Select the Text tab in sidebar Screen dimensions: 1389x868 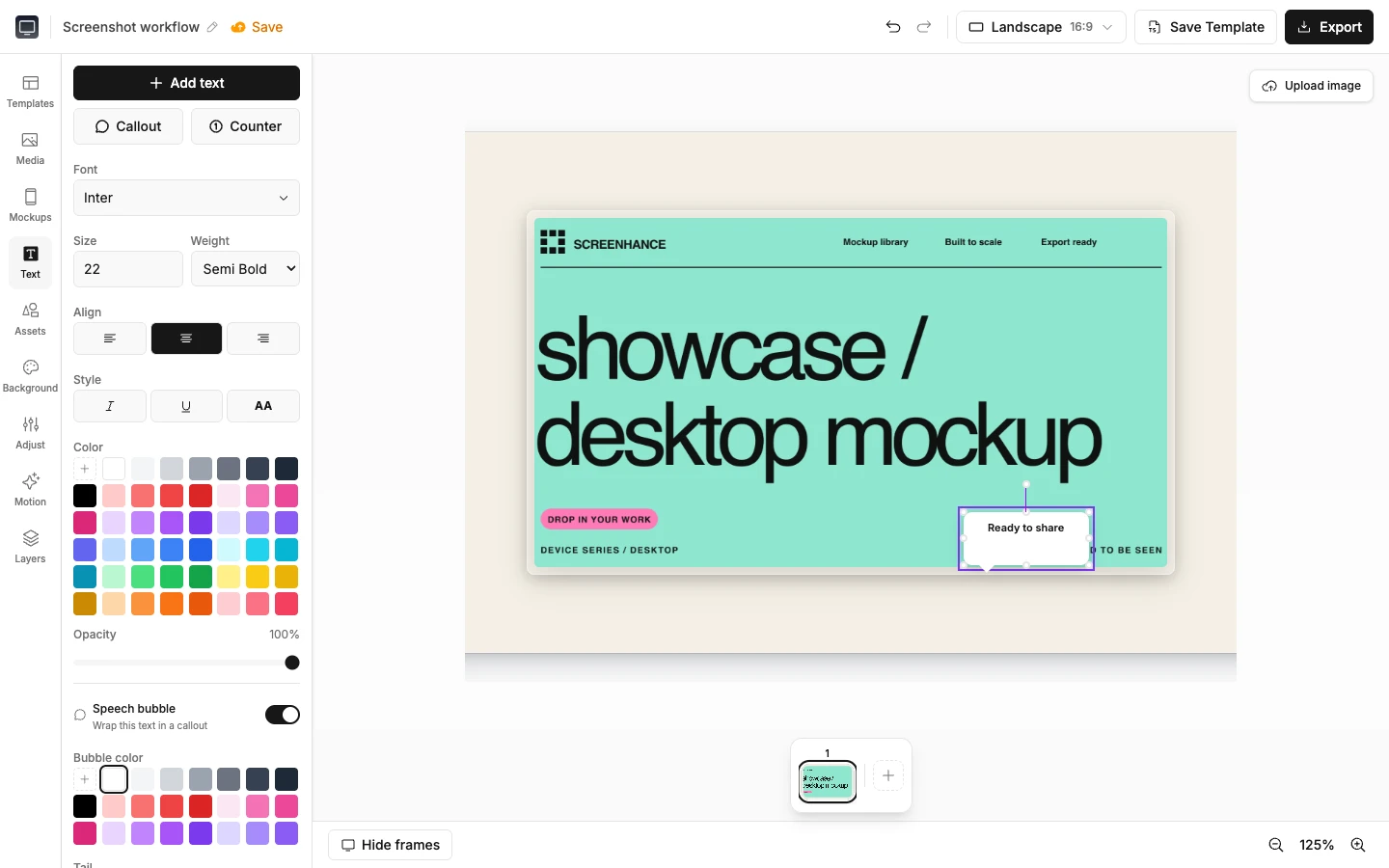pos(30,262)
